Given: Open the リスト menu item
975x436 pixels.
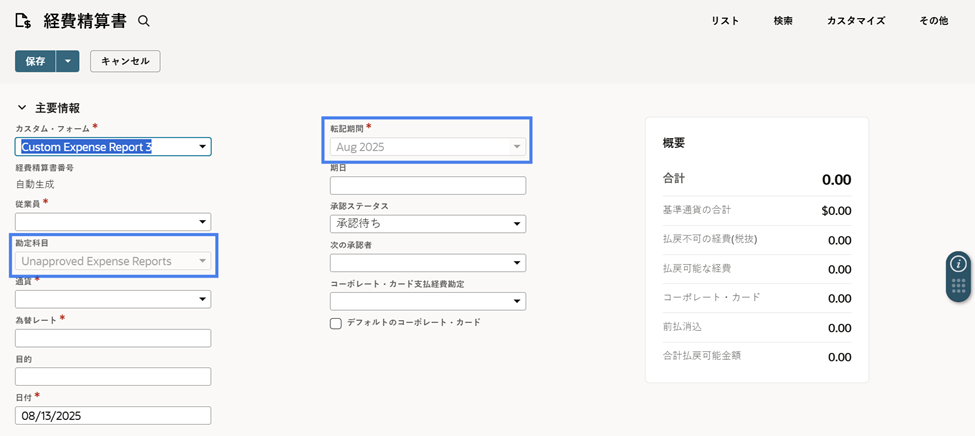Looking at the screenshot, I should 725,21.
